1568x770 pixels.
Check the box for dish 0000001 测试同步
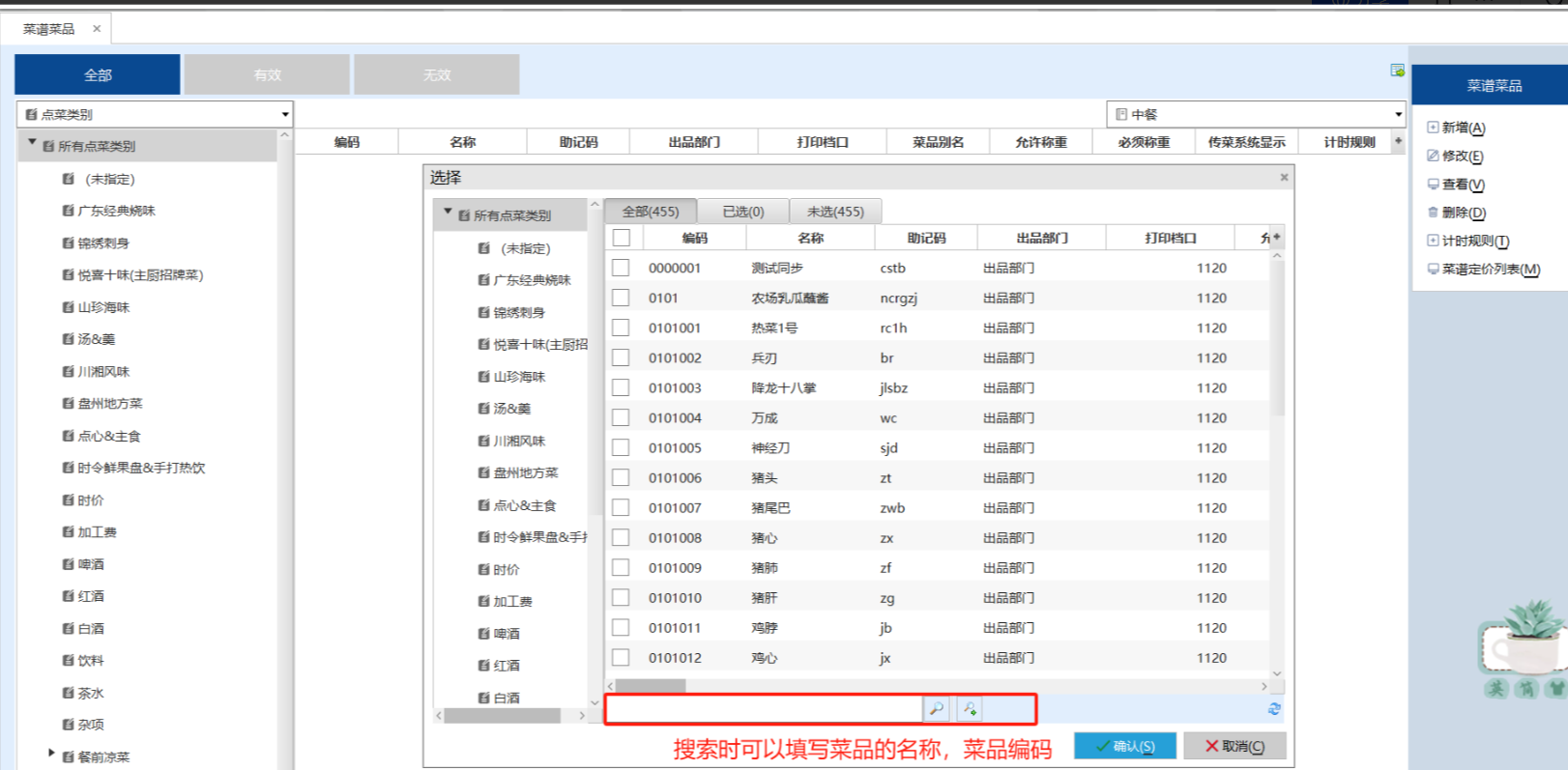[x=621, y=268]
